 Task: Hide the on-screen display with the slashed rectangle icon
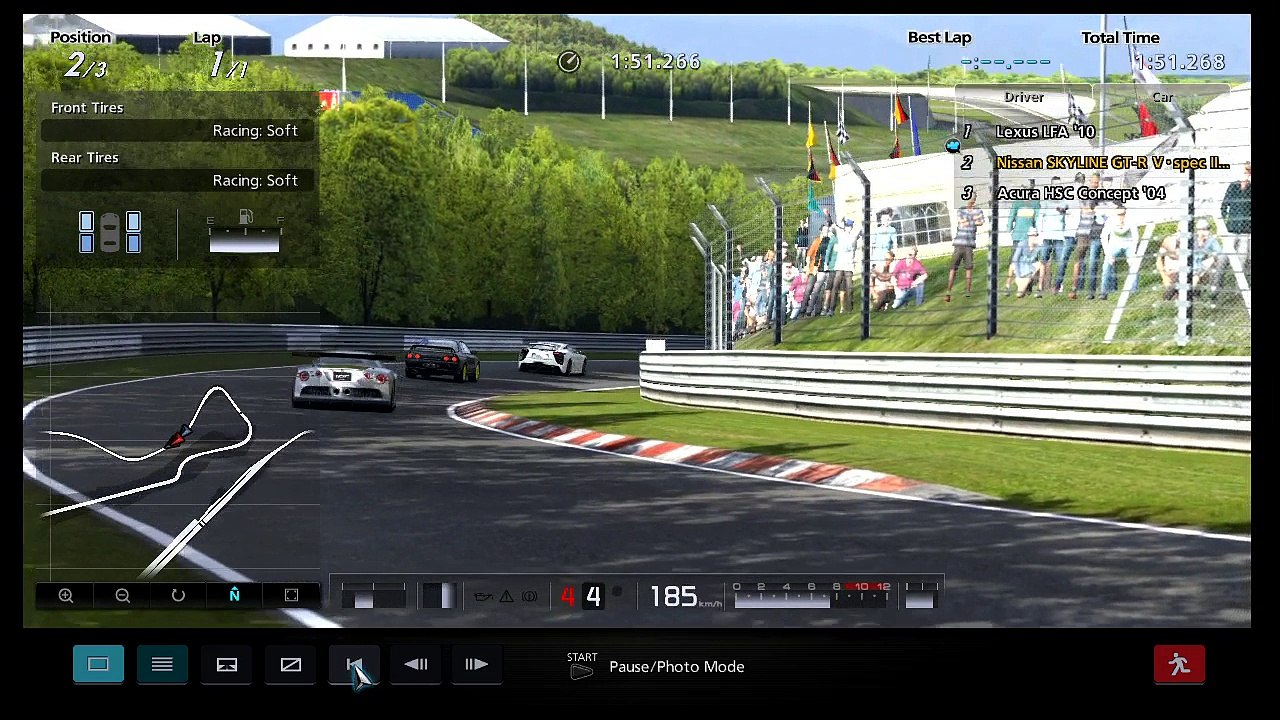[x=291, y=664]
